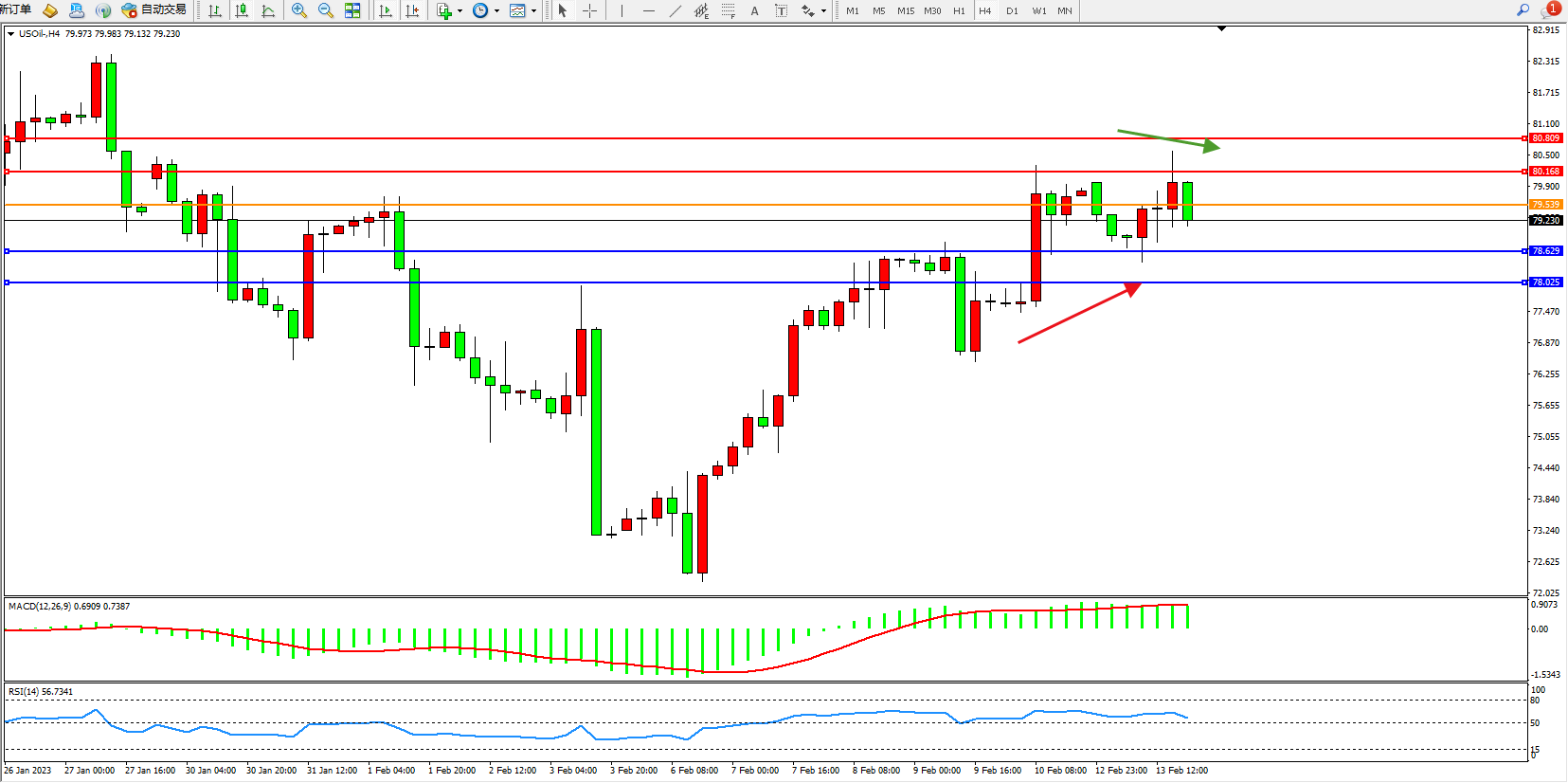Image resolution: width=1568 pixels, height=783 pixels.
Task: Expand the periodicity clock dropdown arrow
Action: 497,11
